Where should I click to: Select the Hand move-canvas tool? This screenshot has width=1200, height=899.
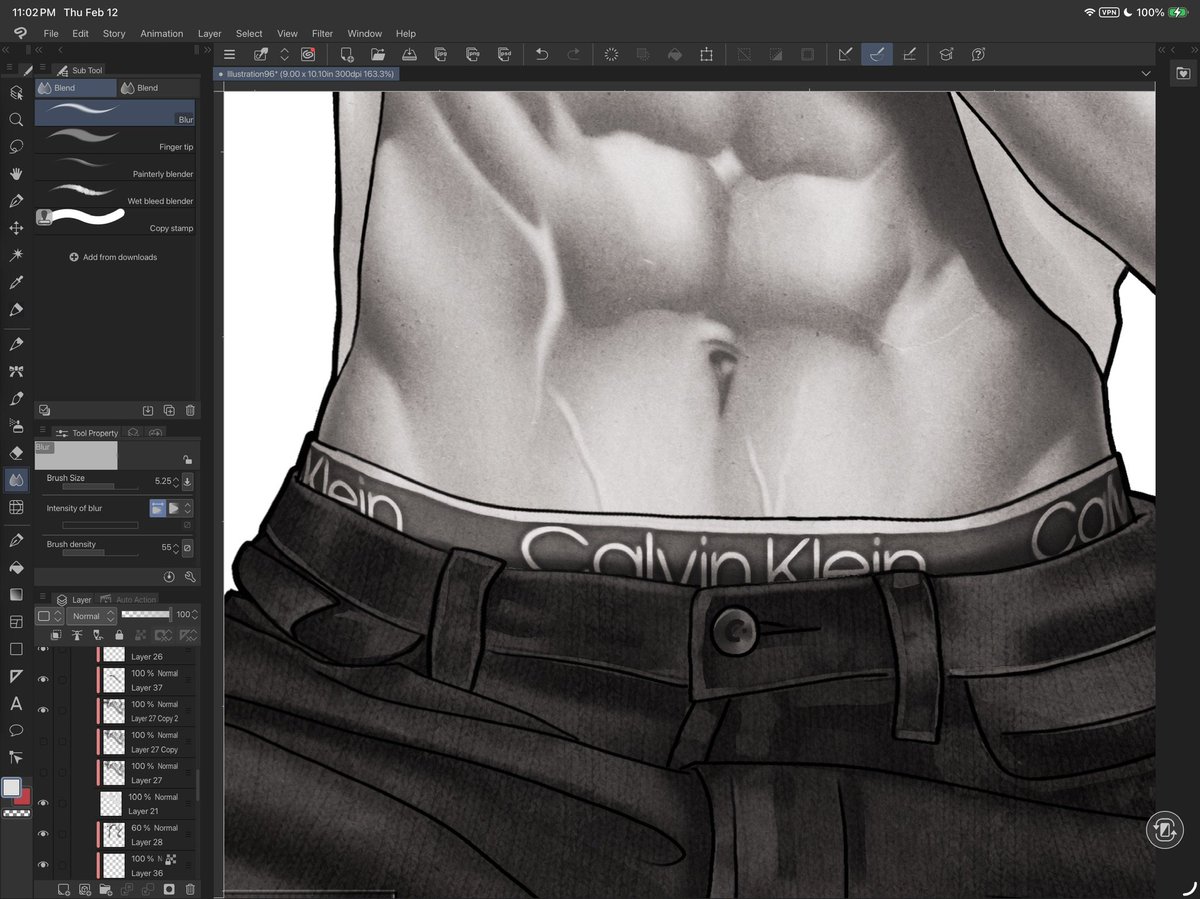[x=16, y=173]
